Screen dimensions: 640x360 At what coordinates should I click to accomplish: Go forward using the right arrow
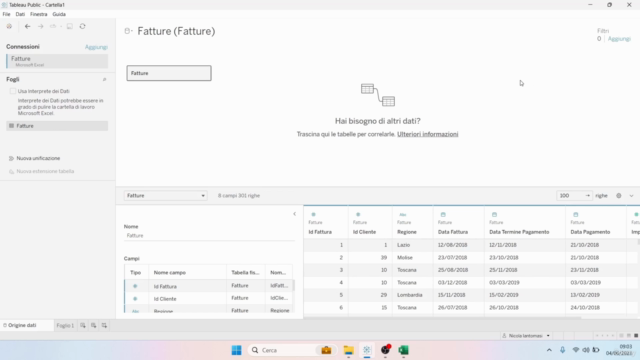[40, 26]
